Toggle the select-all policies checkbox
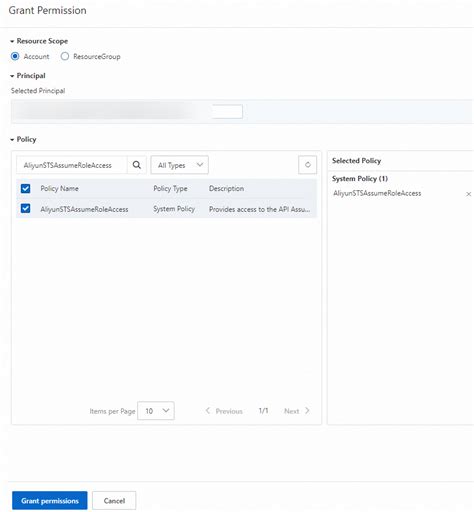Screen dimensions: 474x512 tap(25, 189)
